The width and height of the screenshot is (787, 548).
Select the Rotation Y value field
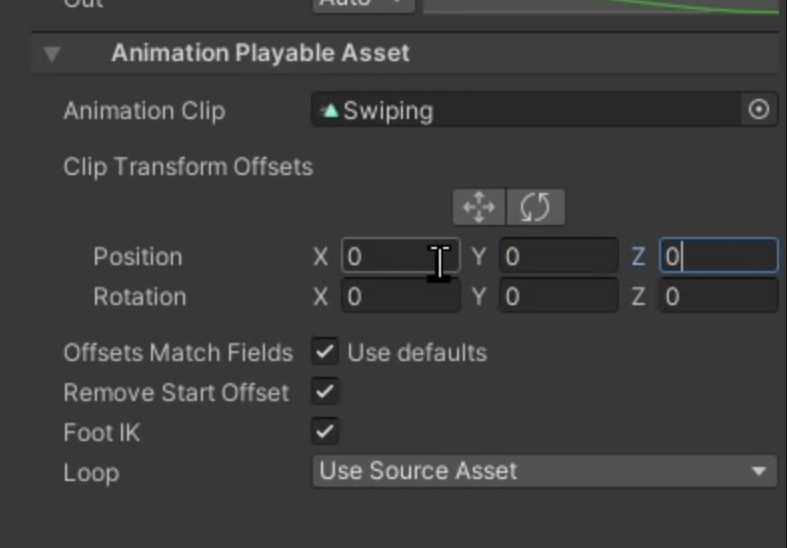coord(558,297)
